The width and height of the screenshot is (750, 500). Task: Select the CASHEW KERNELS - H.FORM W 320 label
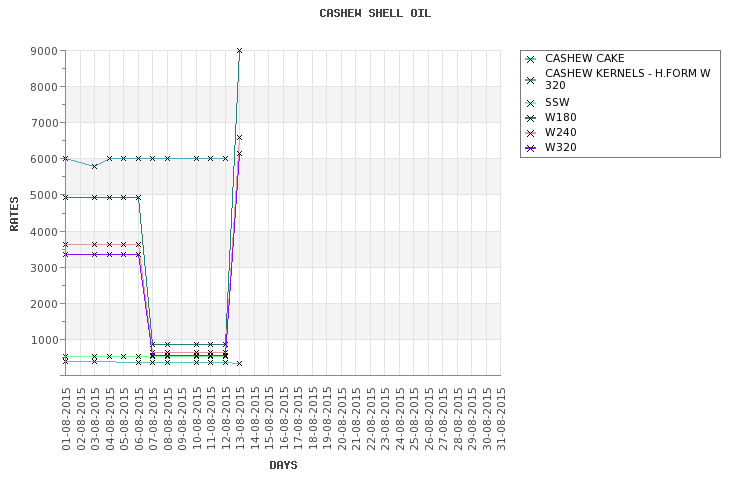(628, 79)
